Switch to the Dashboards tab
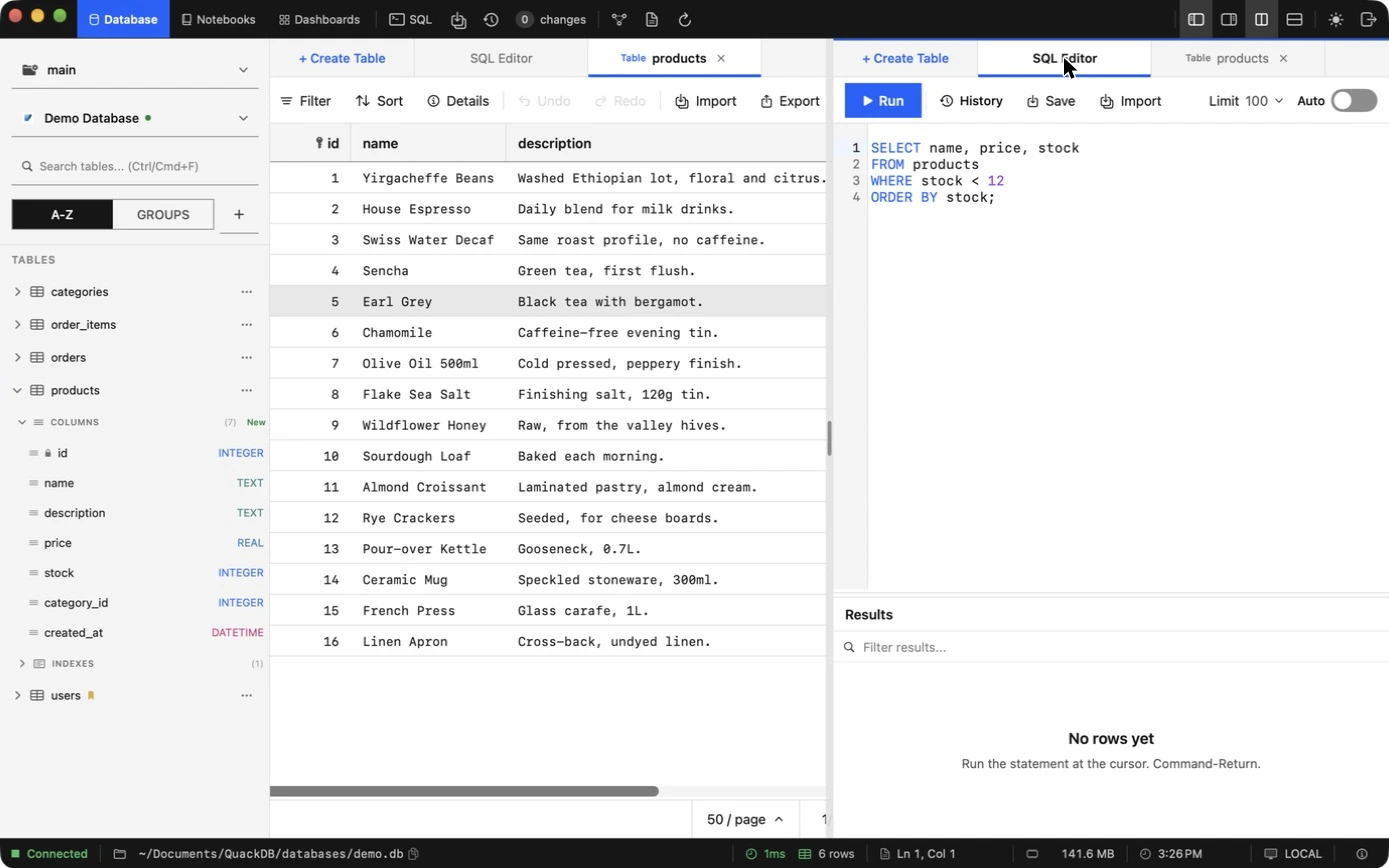This screenshot has width=1389, height=868. (319, 19)
